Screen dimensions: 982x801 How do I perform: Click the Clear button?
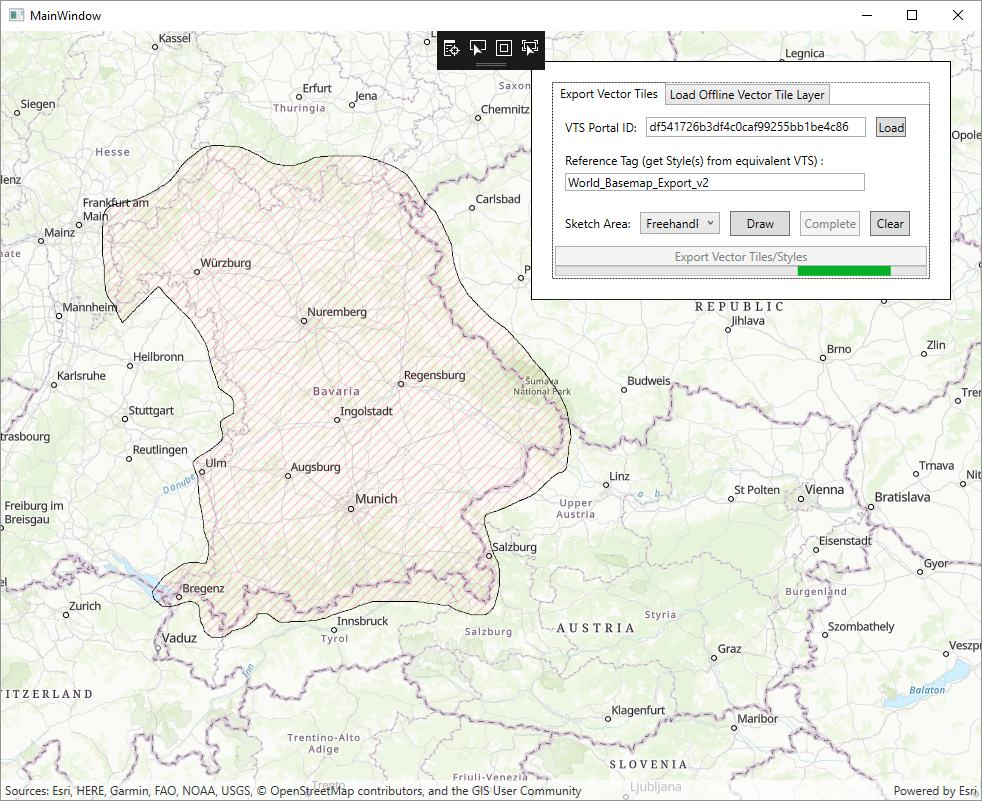[890, 224]
